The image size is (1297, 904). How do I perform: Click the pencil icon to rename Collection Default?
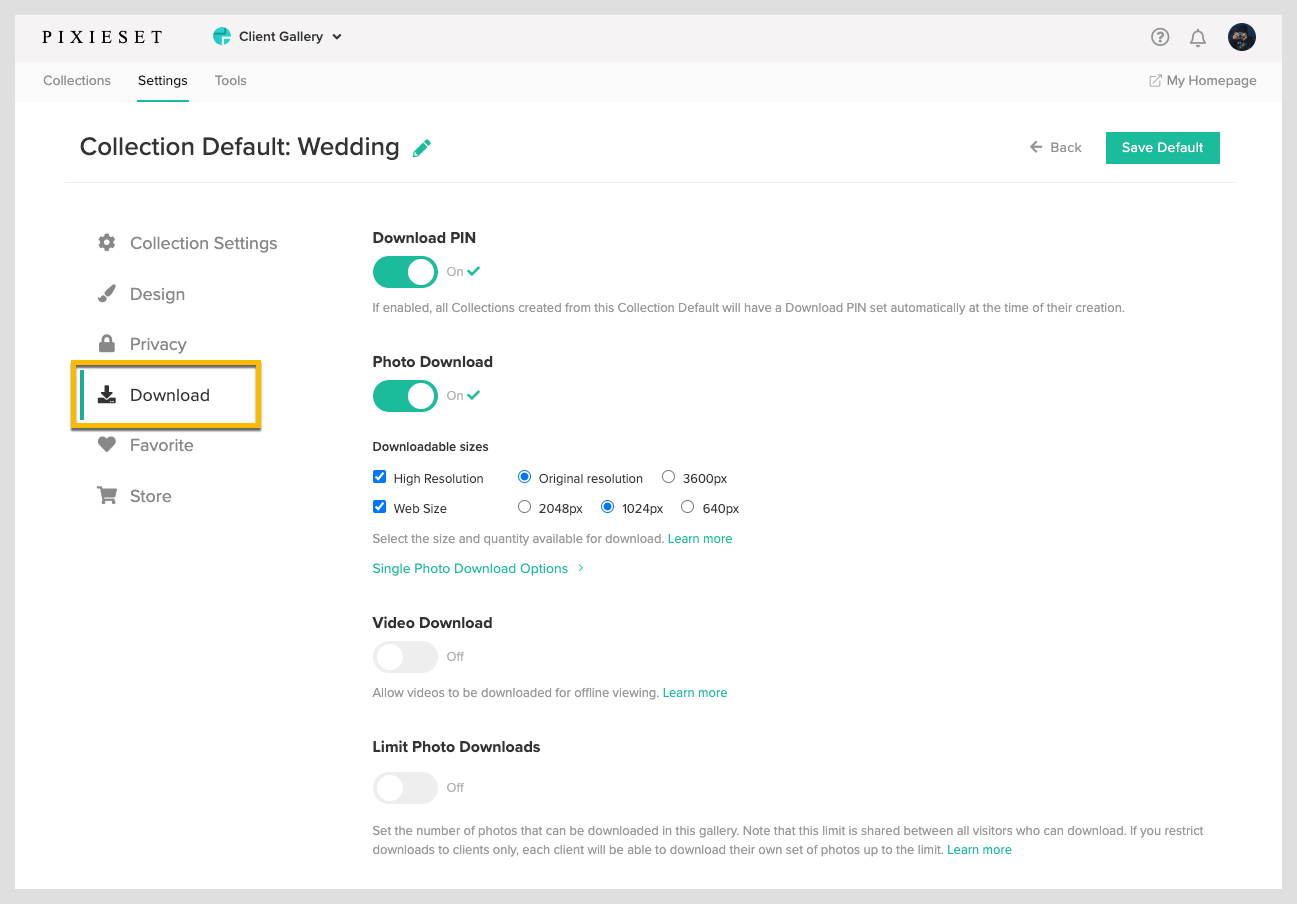422,148
